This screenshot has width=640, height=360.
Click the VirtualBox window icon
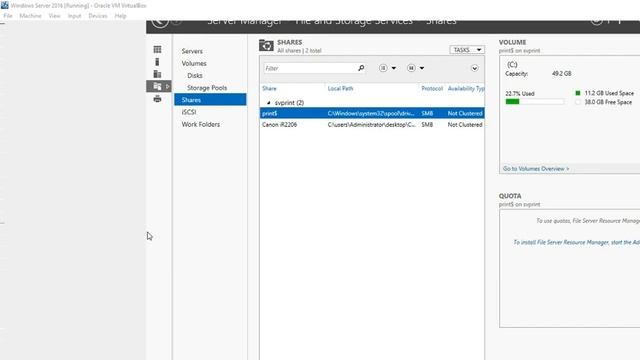pos(4,5)
